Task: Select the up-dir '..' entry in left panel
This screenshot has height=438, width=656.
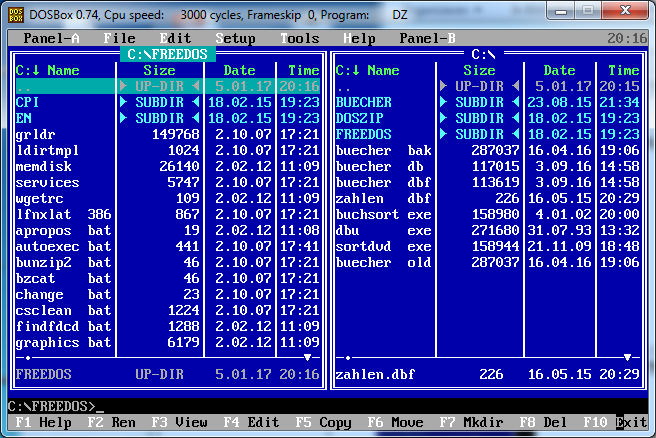Action: [x=168, y=86]
